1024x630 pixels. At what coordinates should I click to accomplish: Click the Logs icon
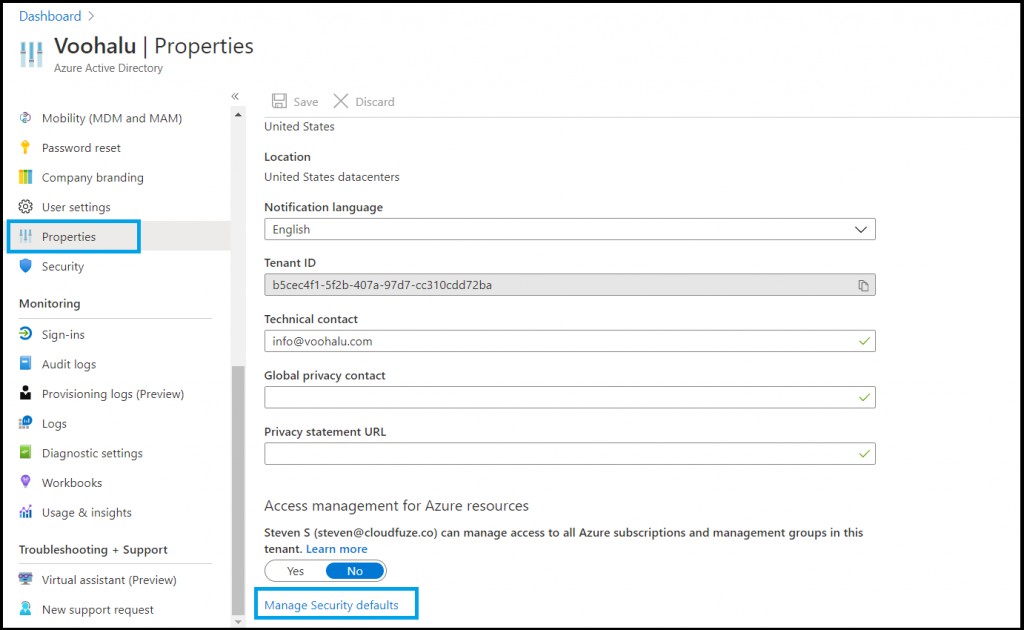25,422
